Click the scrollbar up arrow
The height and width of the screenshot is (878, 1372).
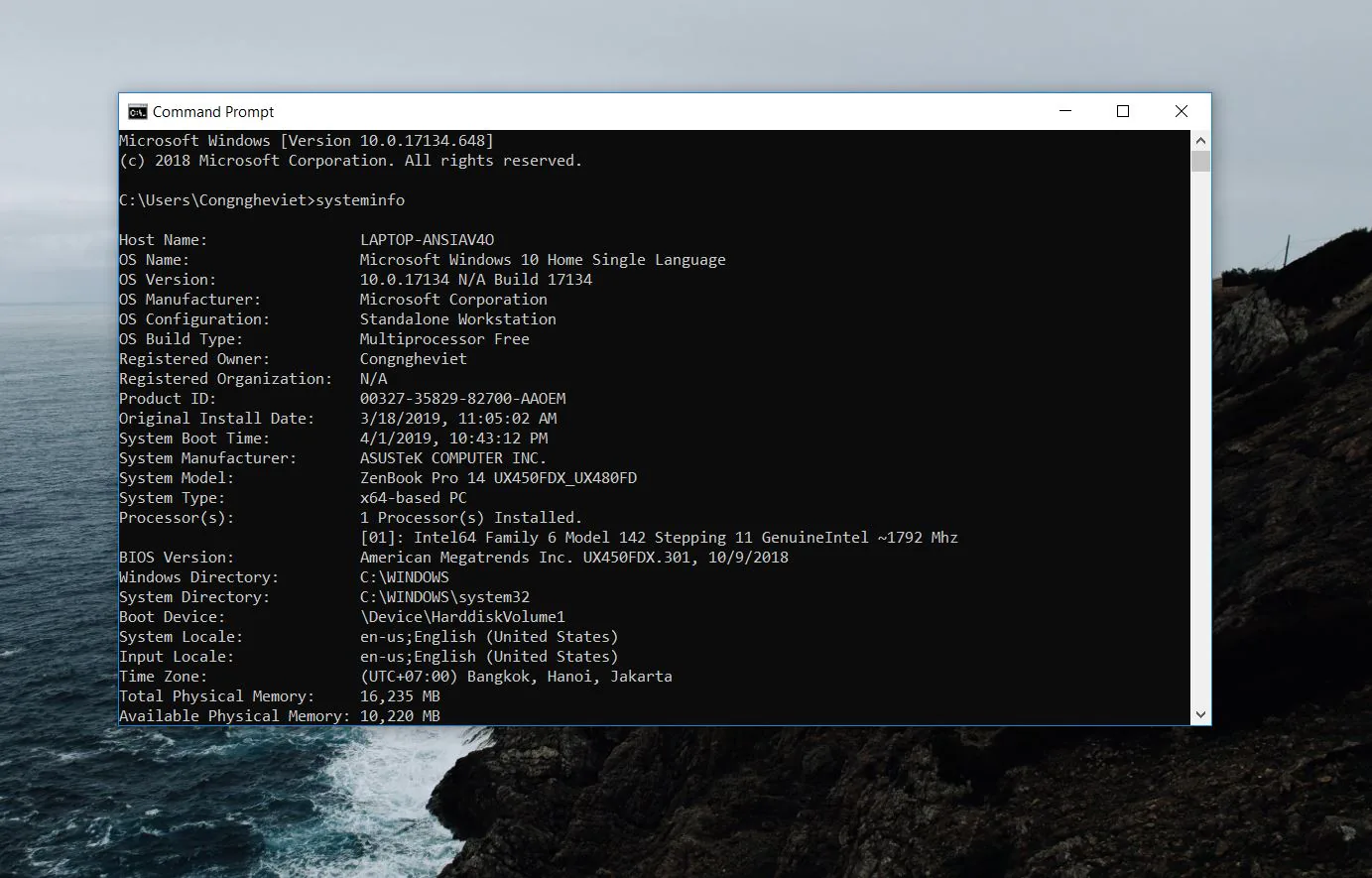(x=1200, y=140)
